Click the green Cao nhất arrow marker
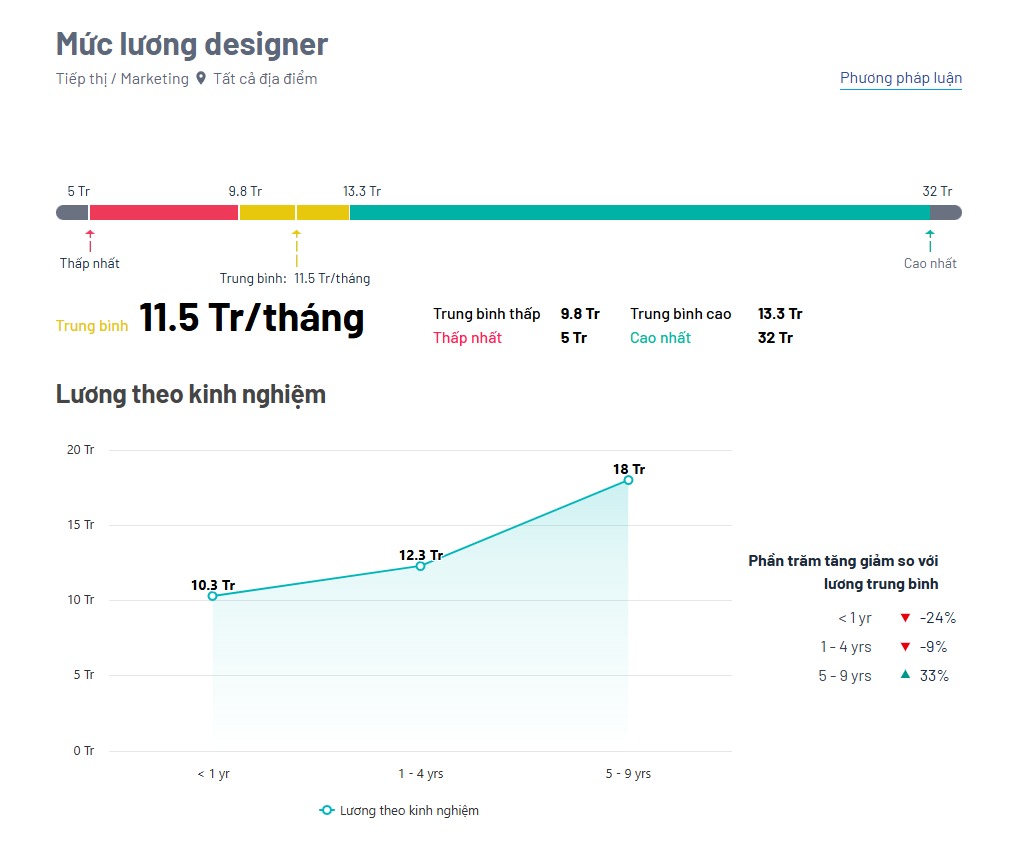The width and height of the screenshot is (1023, 841). pyautogui.click(x=930, y=240)
